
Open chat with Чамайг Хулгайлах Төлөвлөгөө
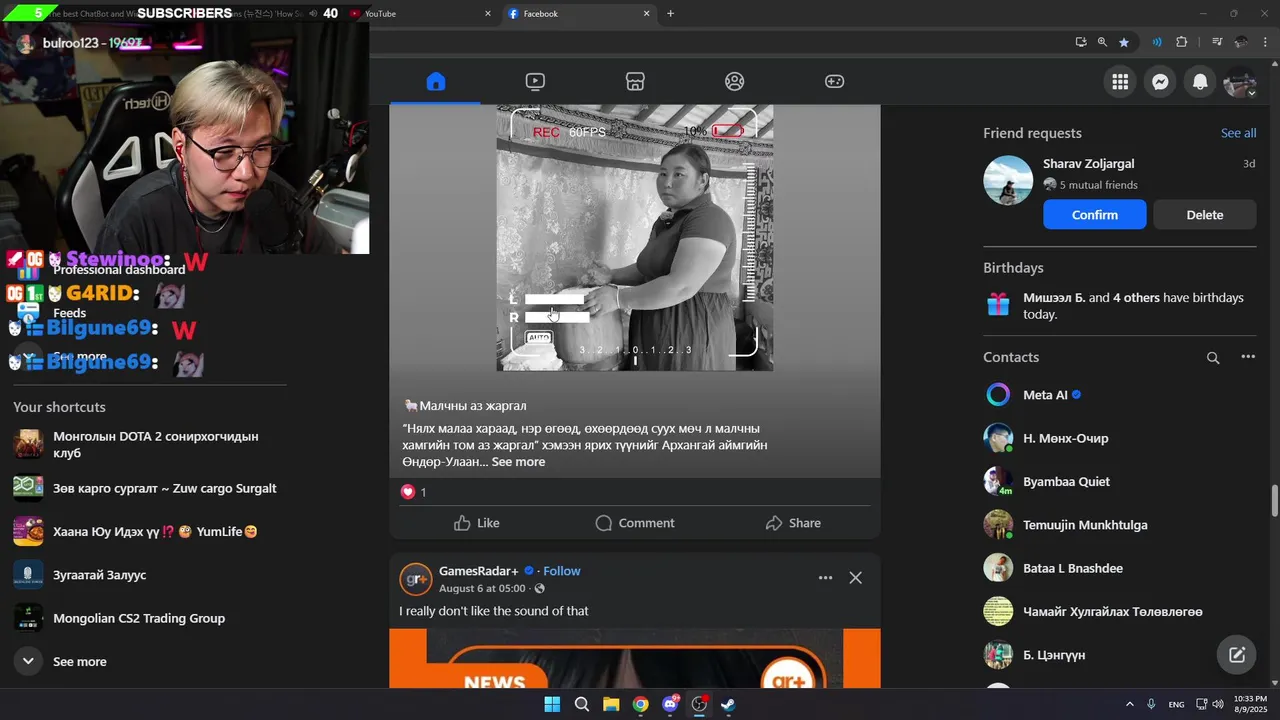[x=1120, y=611]
